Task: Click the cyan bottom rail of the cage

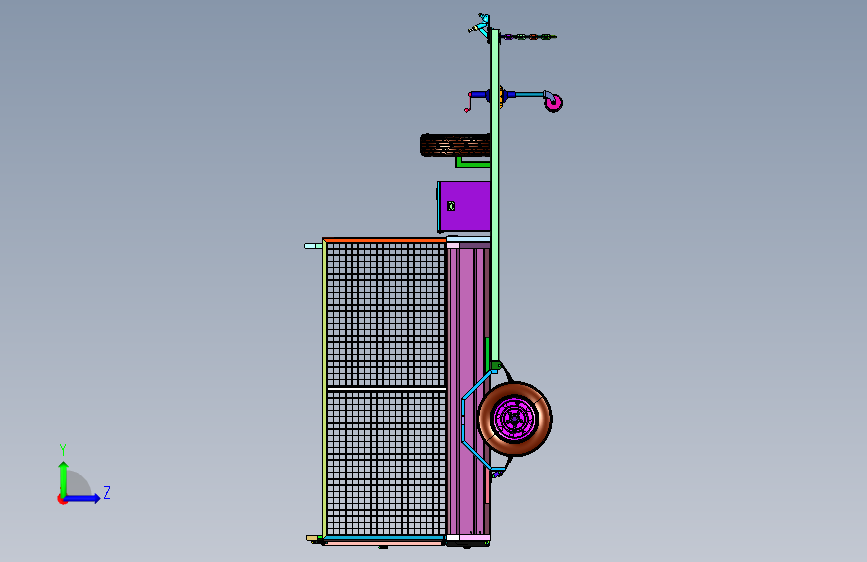Action: point(385,538)
